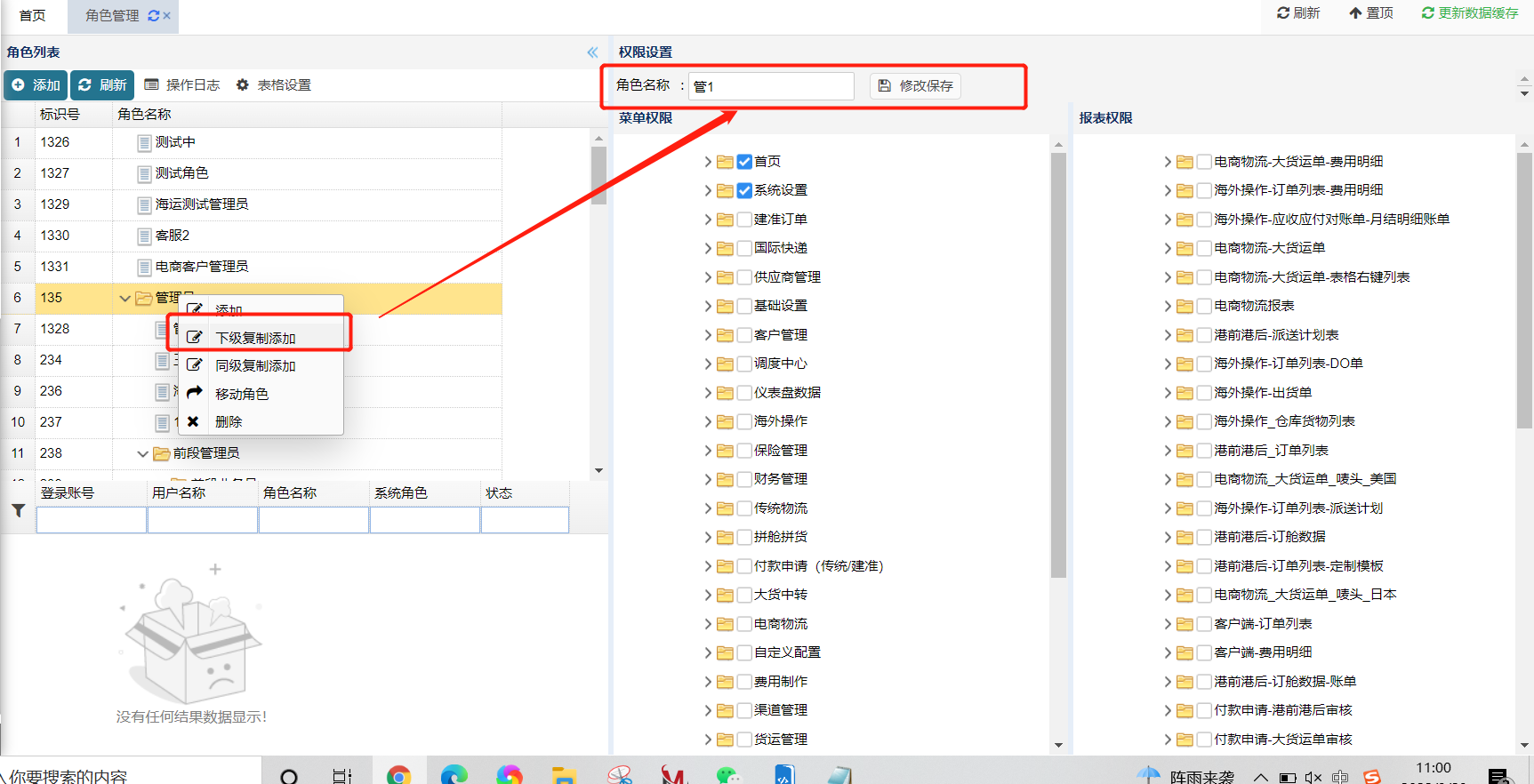Click the folder icon beside 财务管理
Image resolution: width=1534 pixels, height=784 pixels.
click(725, 479)
